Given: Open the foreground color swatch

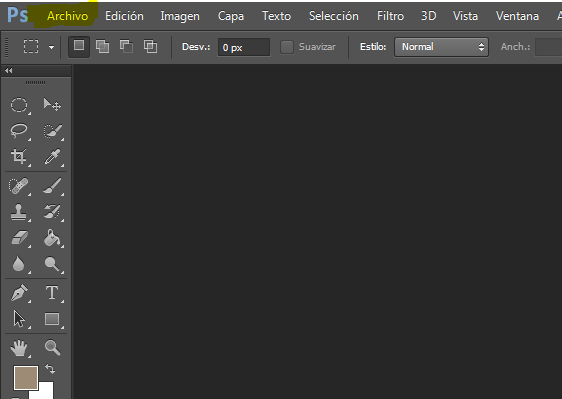Looking at the screenshot, I should click(26, 377).
